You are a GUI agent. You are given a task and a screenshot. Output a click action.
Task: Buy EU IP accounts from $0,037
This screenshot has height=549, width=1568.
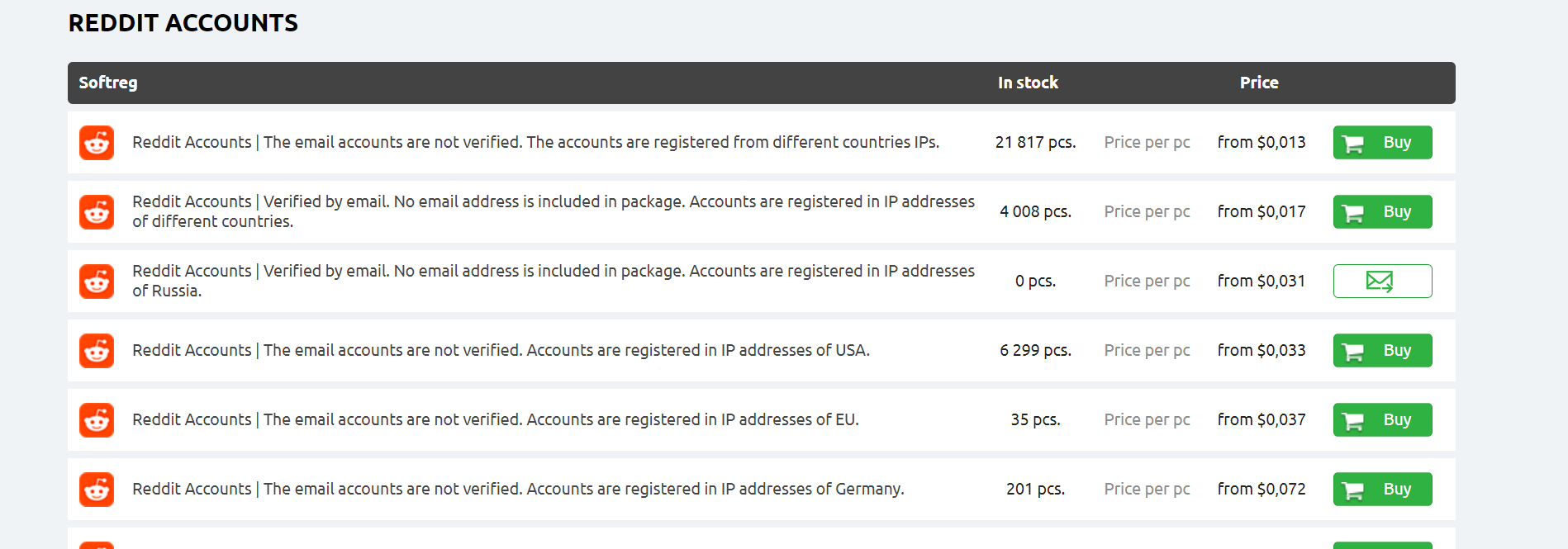click(1381, 420)
